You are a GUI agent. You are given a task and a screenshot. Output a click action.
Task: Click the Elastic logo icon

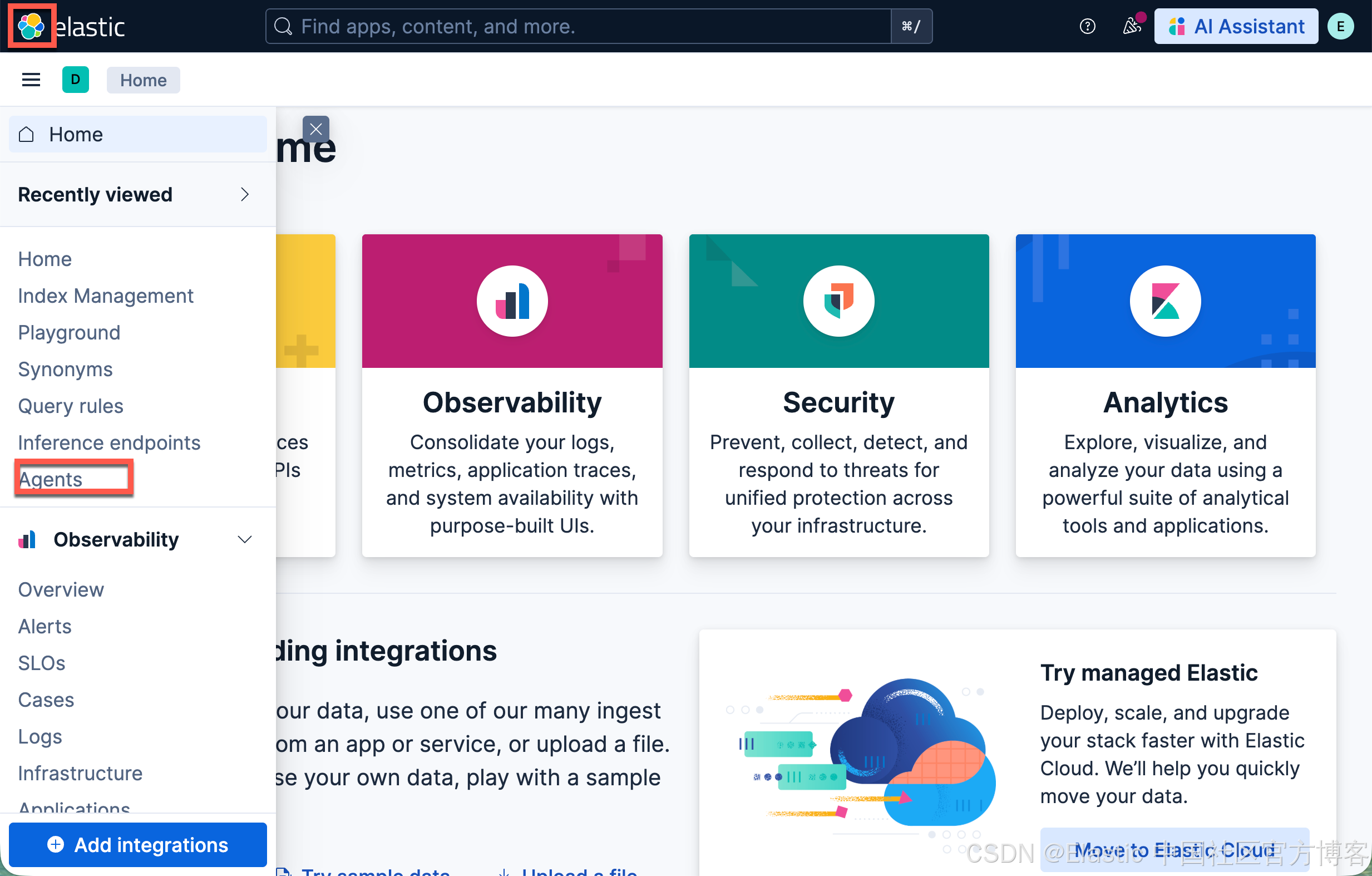click(31, 26)
